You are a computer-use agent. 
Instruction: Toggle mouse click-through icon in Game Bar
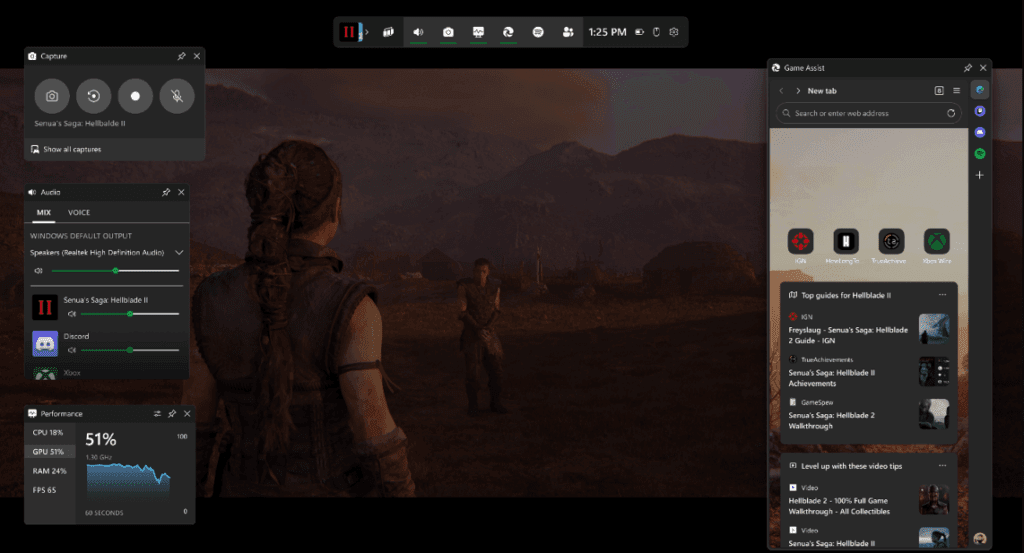[x=656, y=32]
